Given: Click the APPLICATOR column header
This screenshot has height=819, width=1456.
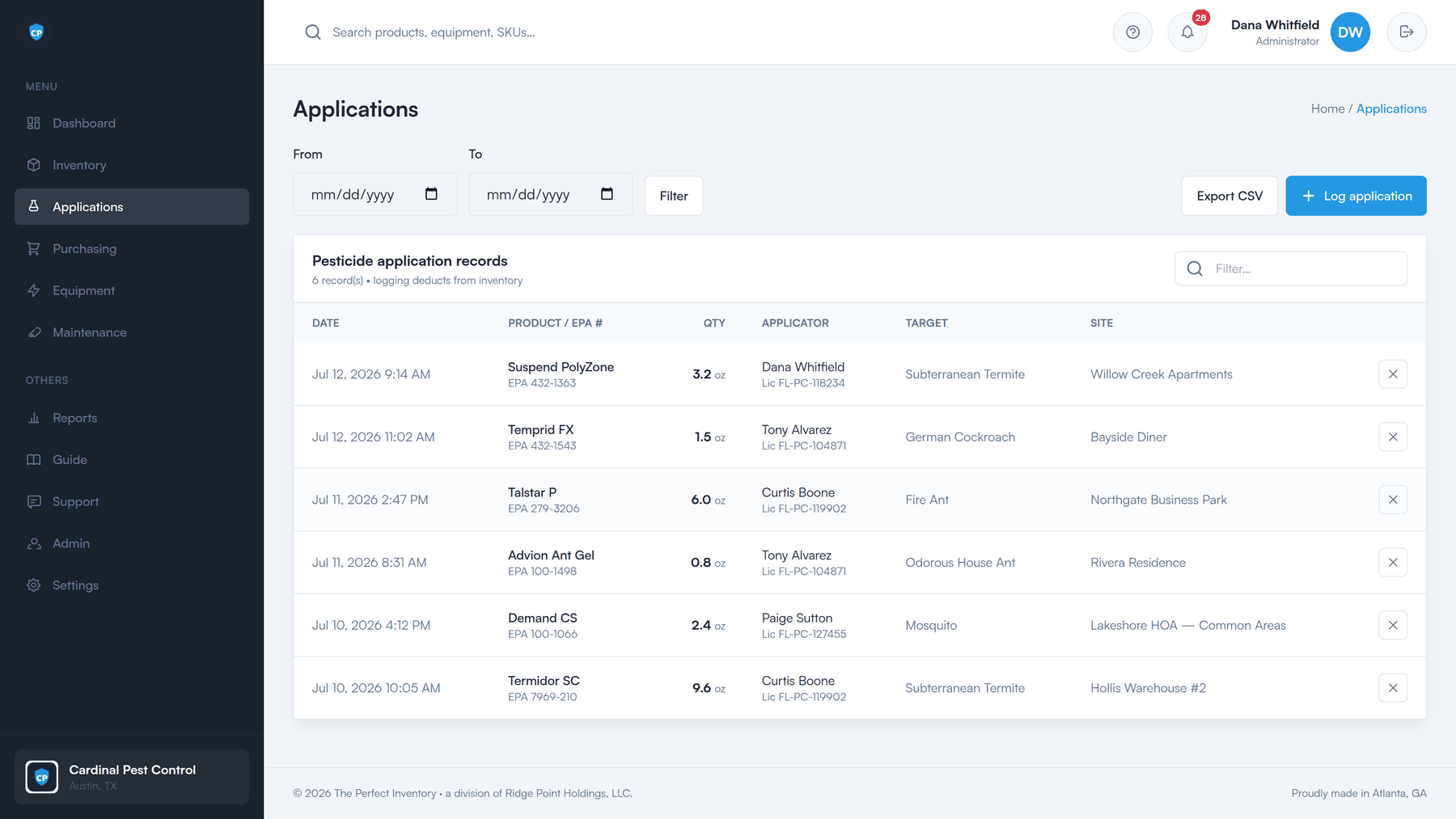Looking at the screenshot, I should point(795,323).
